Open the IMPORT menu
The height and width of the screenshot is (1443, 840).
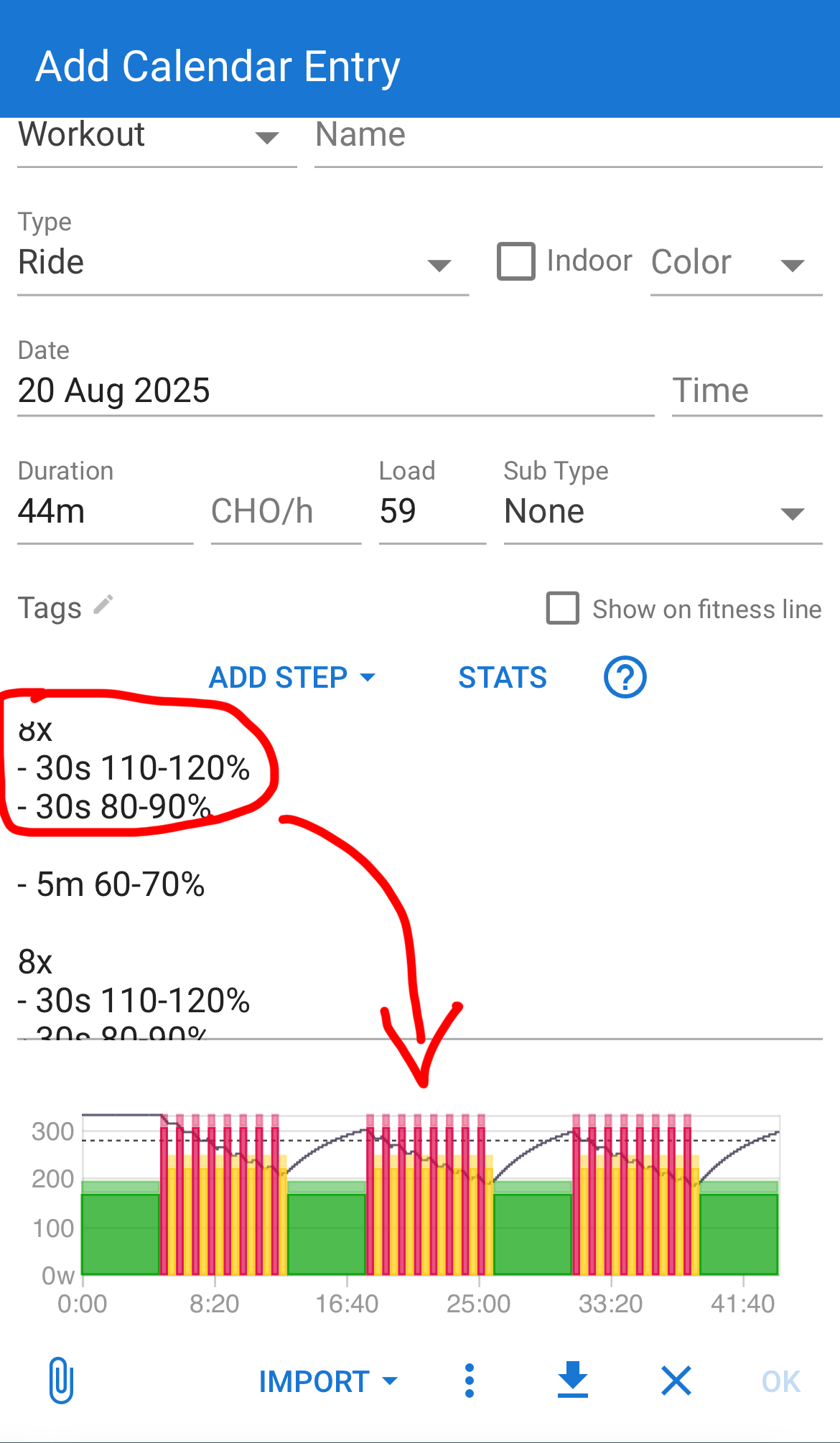click(328, 1381)
